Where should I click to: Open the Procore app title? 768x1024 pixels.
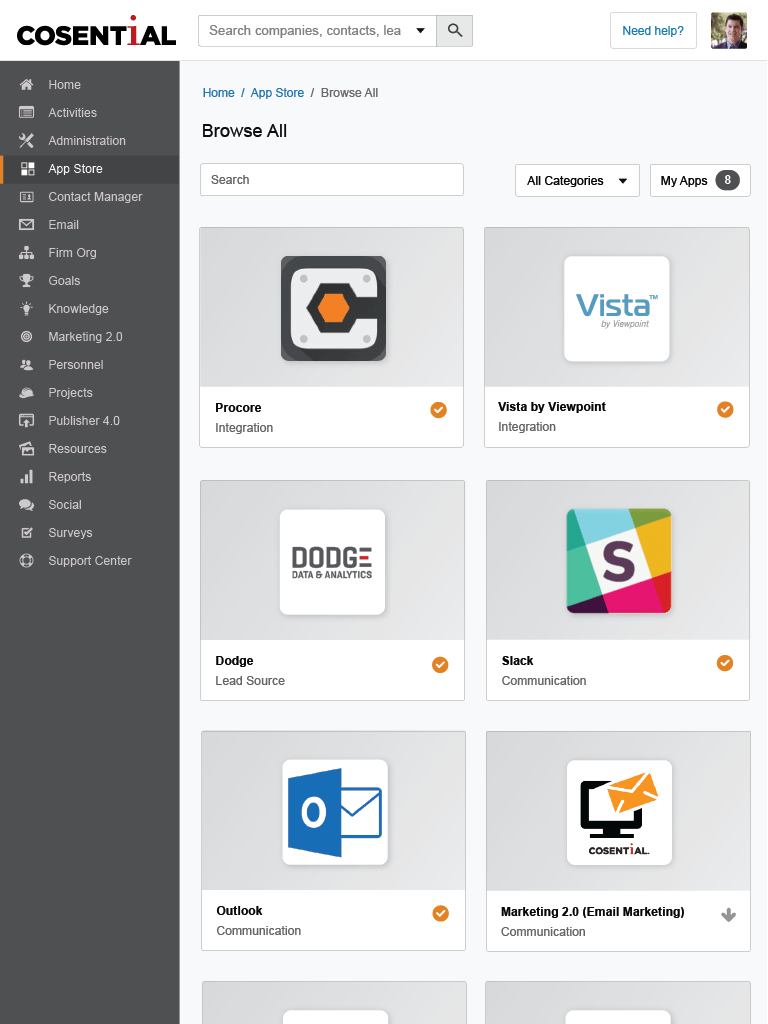[x=238, y=408]
